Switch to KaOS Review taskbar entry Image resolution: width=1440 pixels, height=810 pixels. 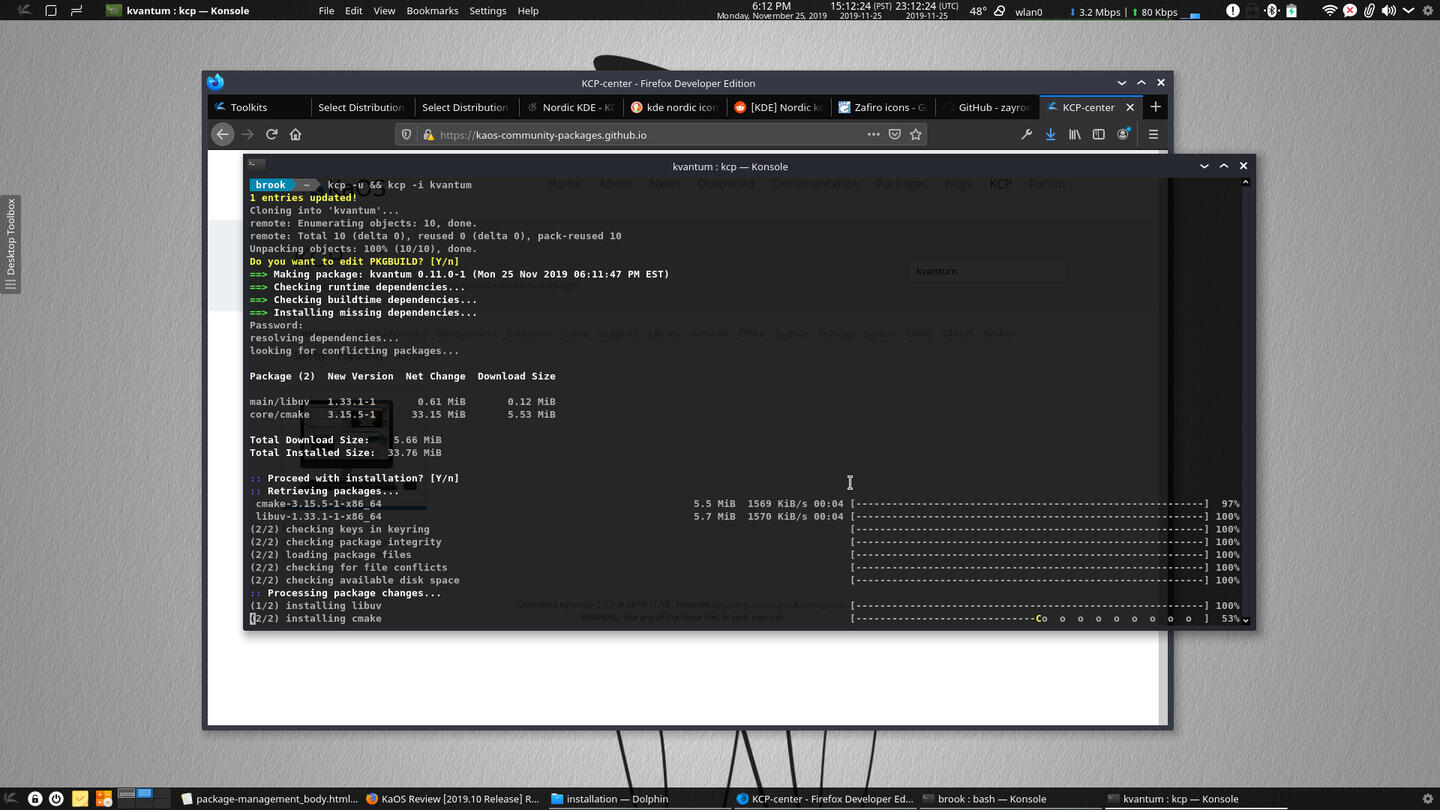(x=453, y=799)
